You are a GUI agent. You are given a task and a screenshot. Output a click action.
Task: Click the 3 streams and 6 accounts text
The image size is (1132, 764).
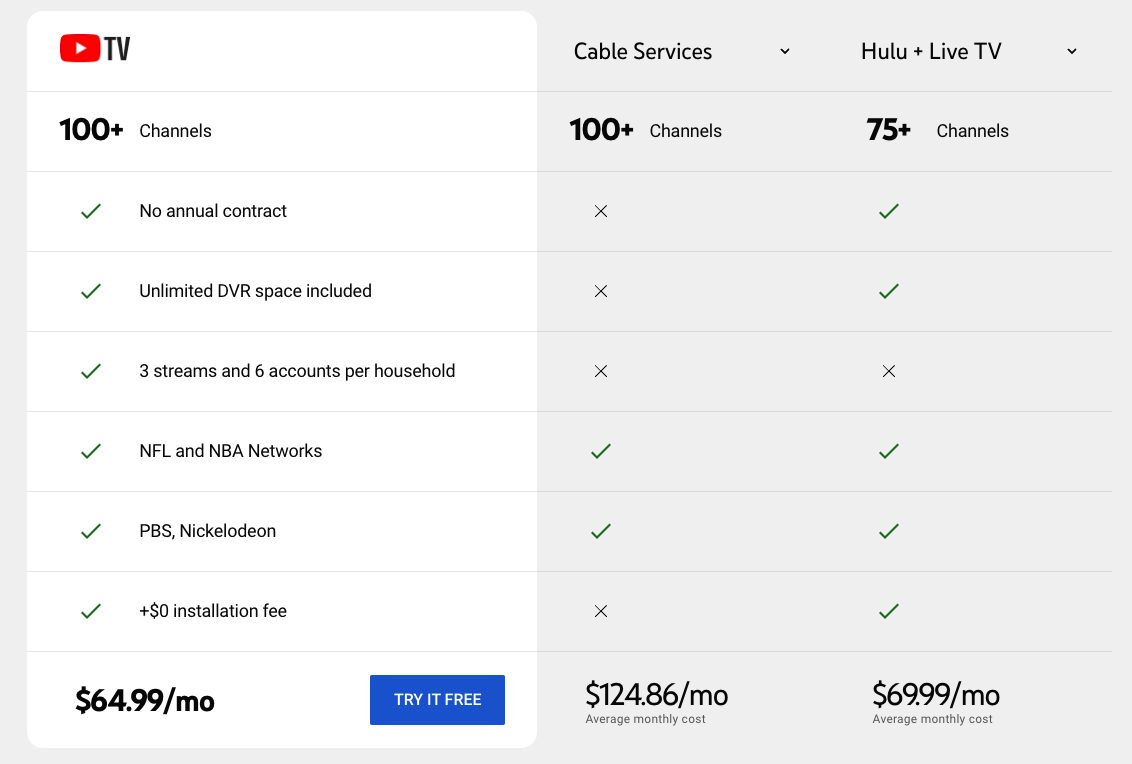pyautogui.click(x=297, y=371)
